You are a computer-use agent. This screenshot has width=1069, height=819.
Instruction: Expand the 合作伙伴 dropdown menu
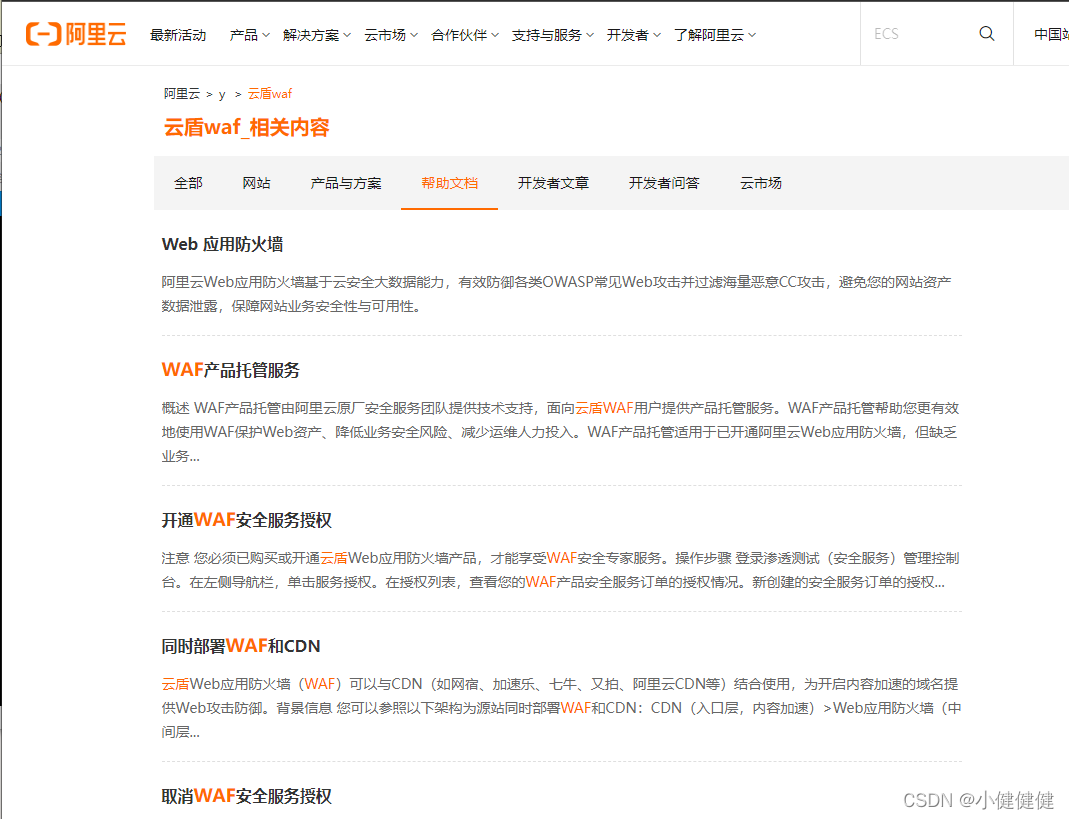coord(465,35)
